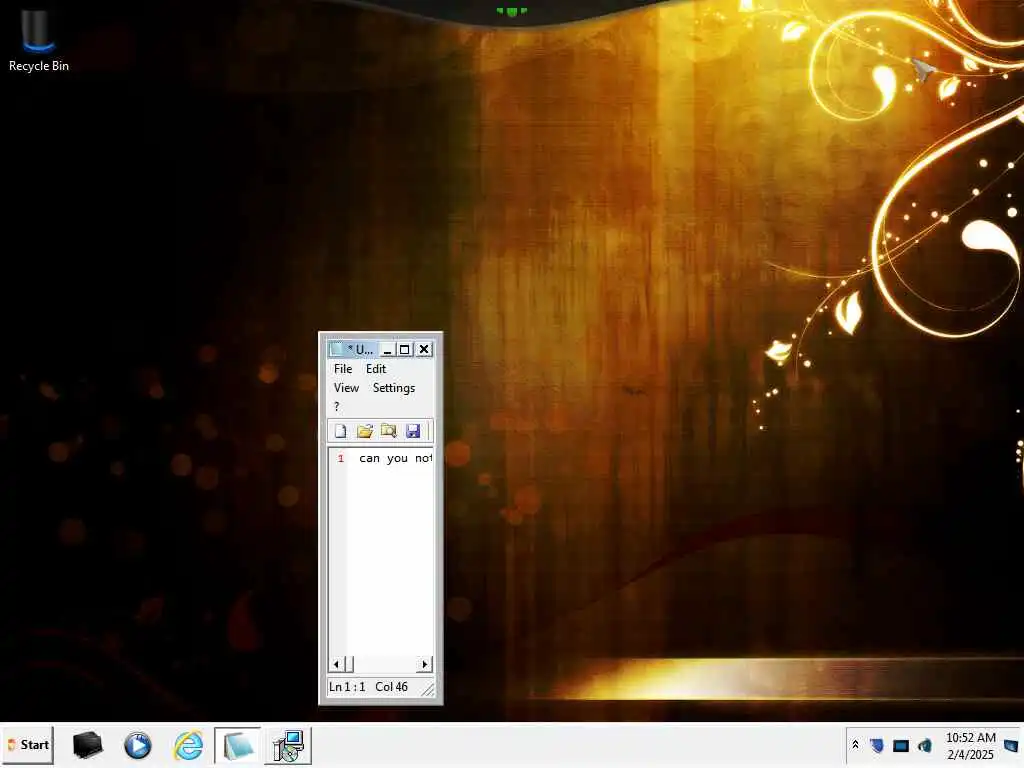Click the volume speaker tray icon
This screenshot has height=768, width=1024.
click(x=925, y=744)
